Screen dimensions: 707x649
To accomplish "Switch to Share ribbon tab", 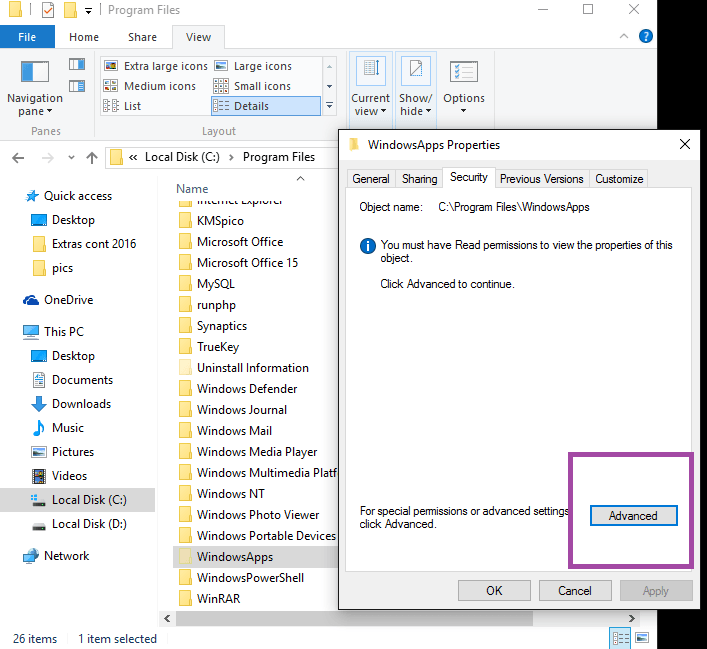I will click(x=142, y=37).
